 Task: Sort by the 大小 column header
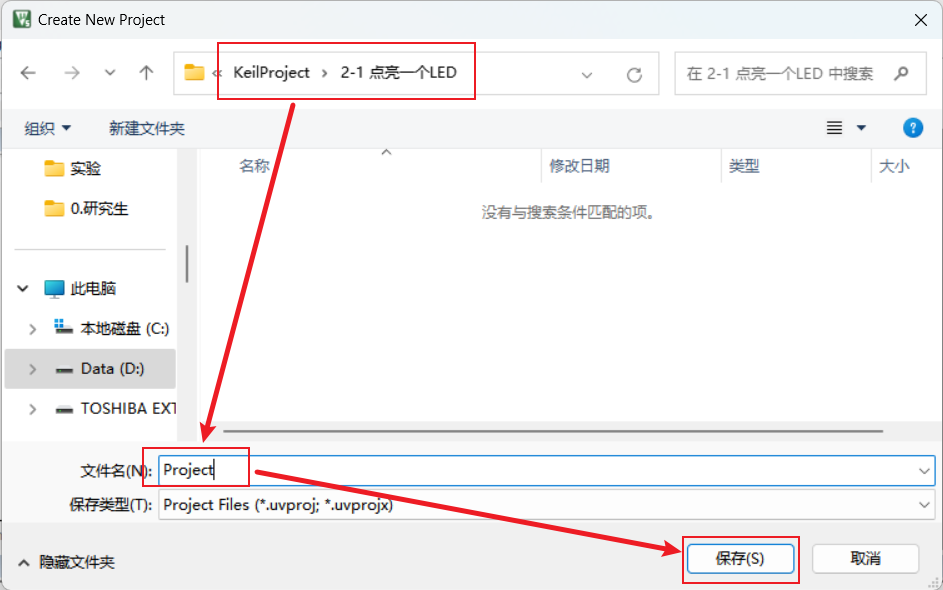(x=894, y=166)
